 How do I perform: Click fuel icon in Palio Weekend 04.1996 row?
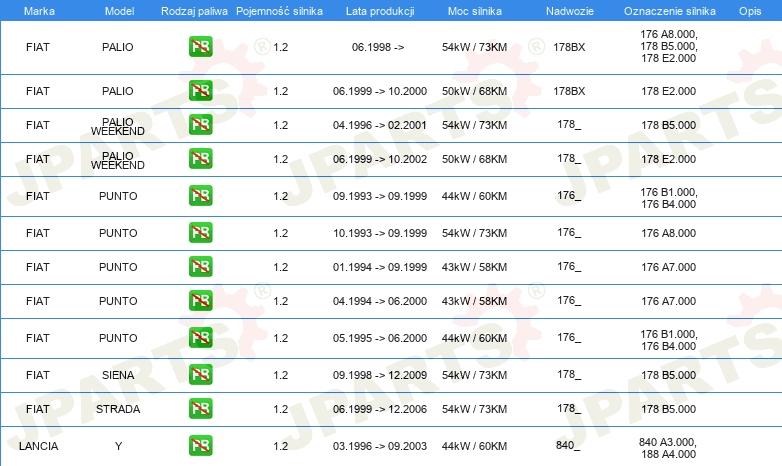point(200,125)
